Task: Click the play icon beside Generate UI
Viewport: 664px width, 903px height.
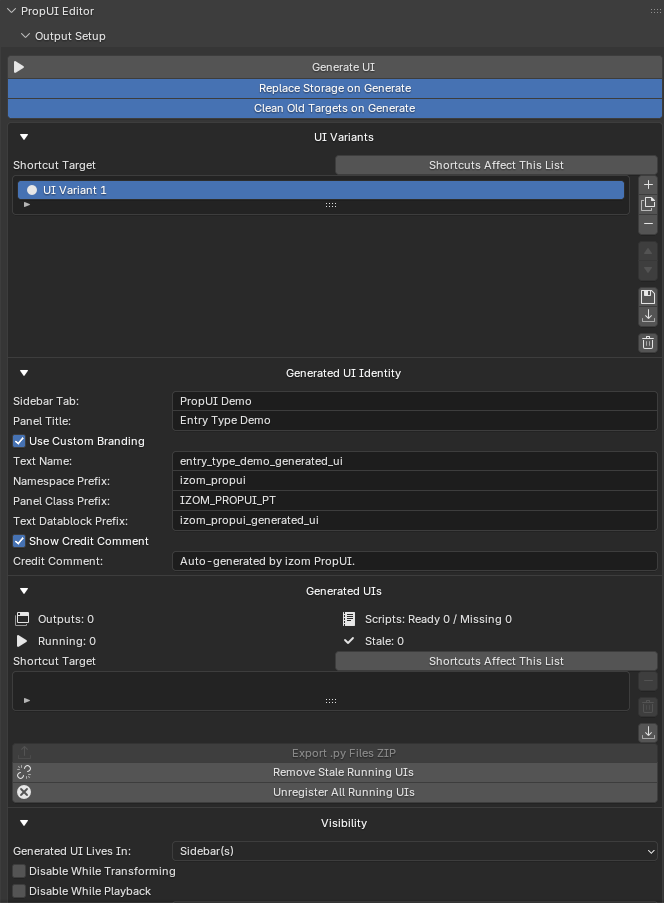Action: [19, 67]
